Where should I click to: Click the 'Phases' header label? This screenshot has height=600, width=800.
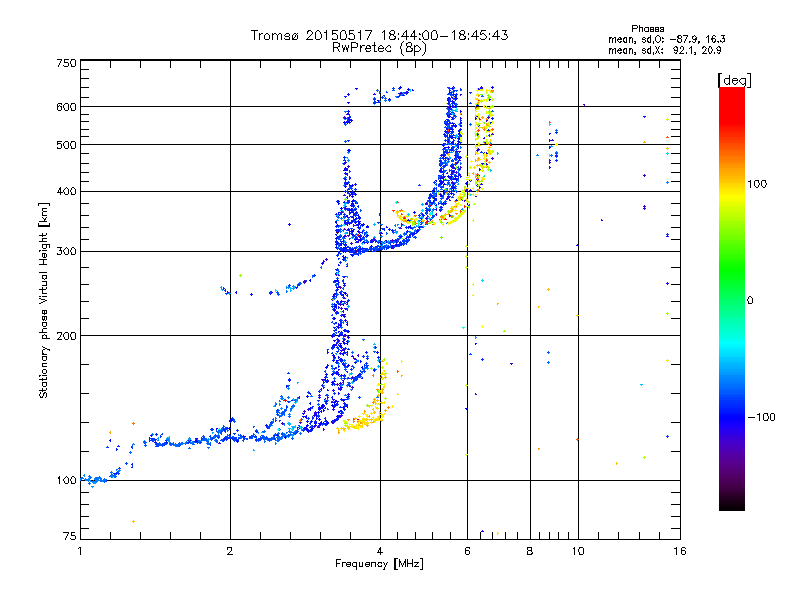tap(647, 29)
